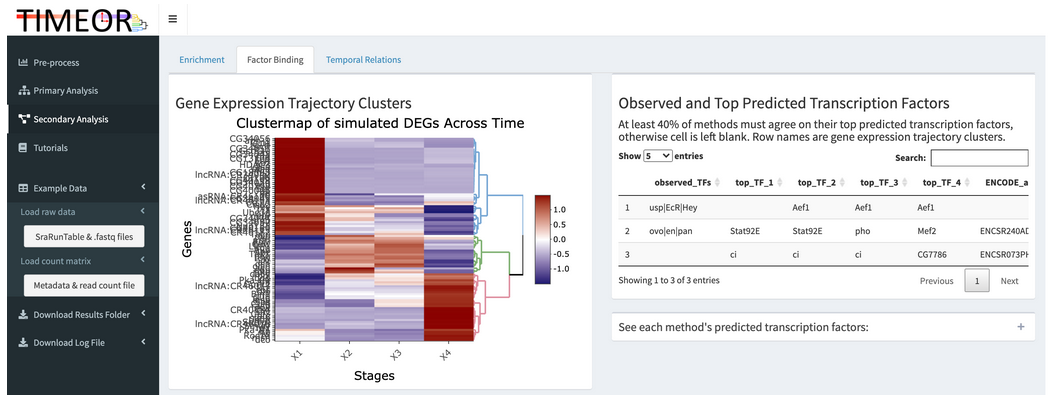Click the Pre-process chart icon
This screenshot has width=1050, height=398.
tap(23, 62)
